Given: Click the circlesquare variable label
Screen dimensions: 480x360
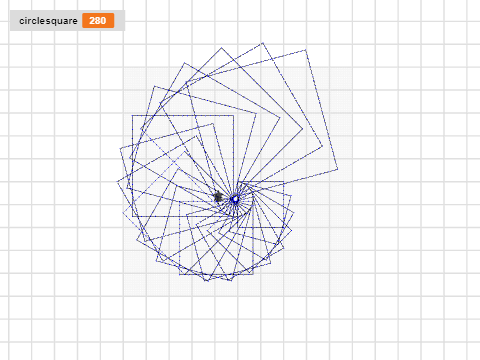Looking at the screenshot, I should pos(48,21).
